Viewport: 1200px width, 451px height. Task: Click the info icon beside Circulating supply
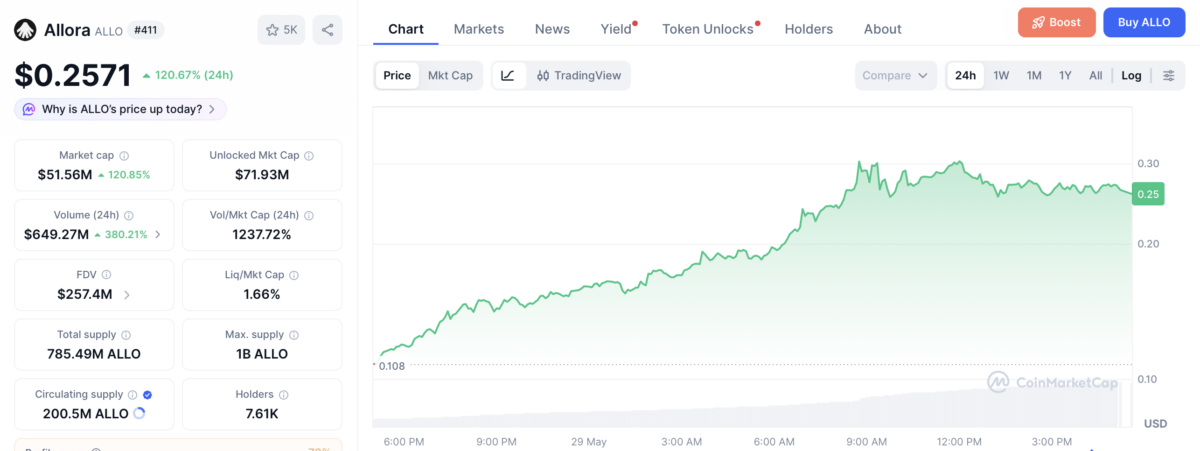[x=133, y=395]
